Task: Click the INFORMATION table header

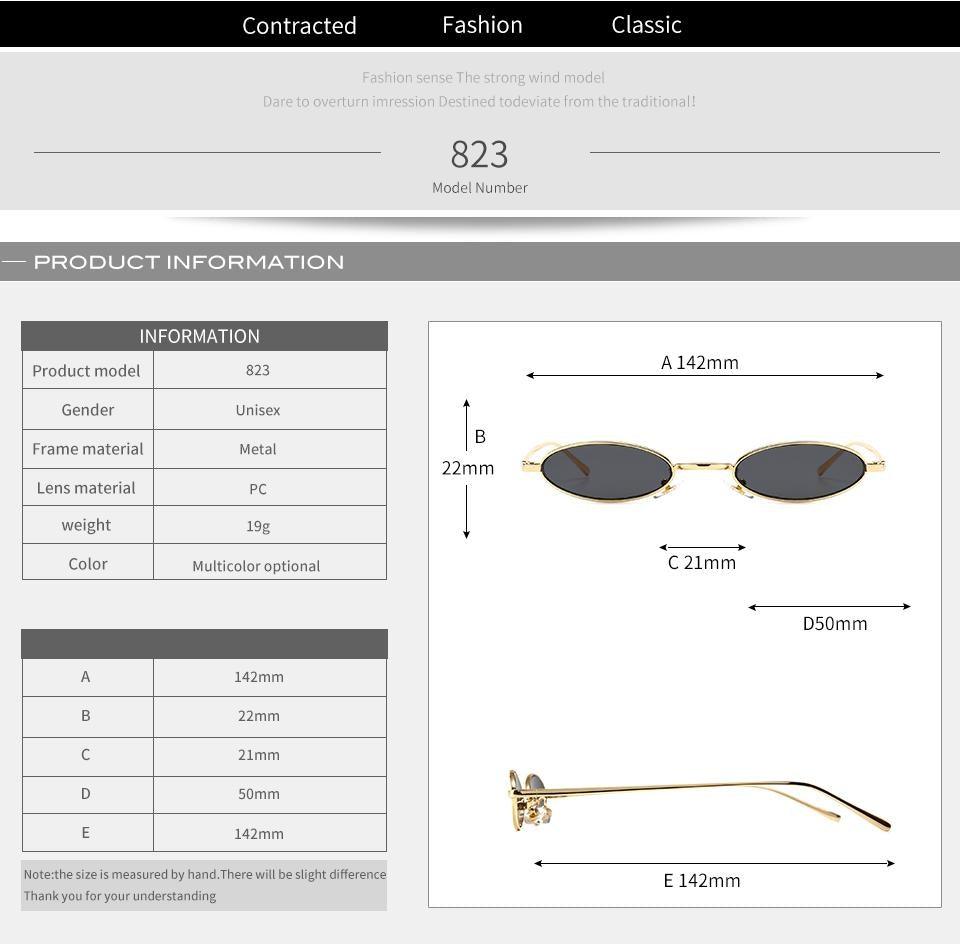Action: point(203,336)
